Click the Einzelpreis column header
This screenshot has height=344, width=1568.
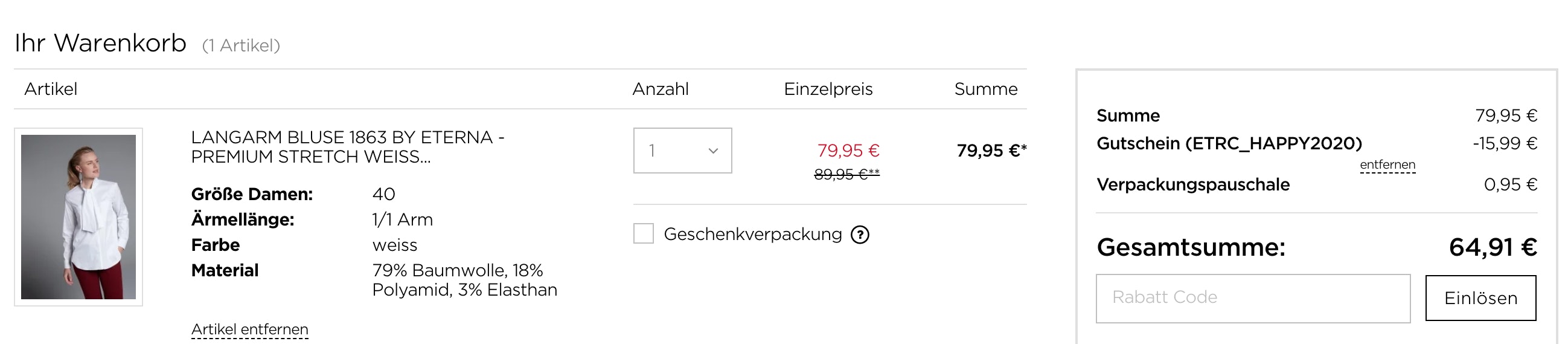coord(828,89)
